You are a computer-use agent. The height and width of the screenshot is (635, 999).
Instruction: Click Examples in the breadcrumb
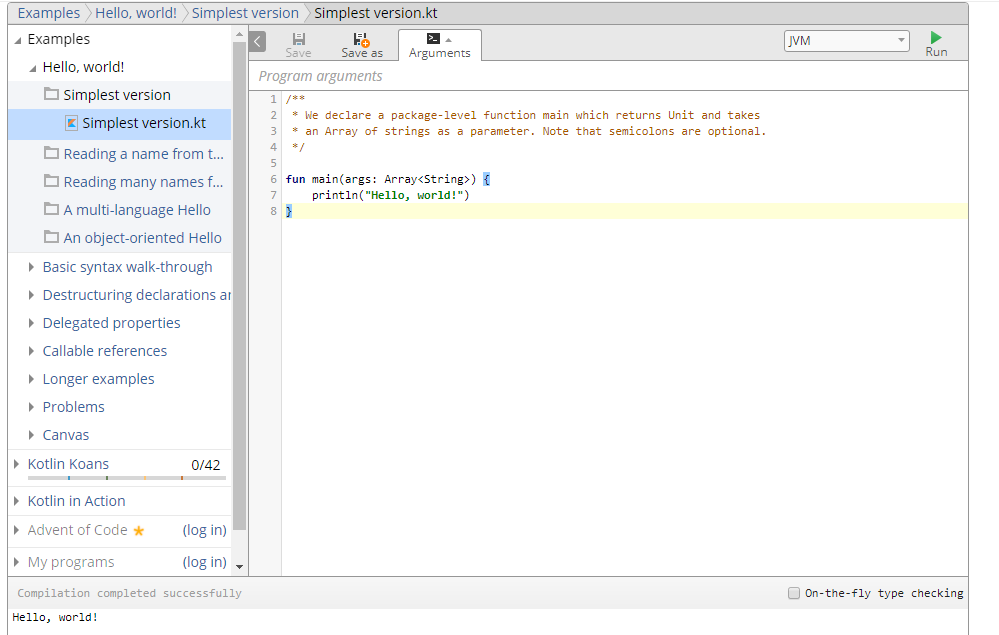pos(49,13)
